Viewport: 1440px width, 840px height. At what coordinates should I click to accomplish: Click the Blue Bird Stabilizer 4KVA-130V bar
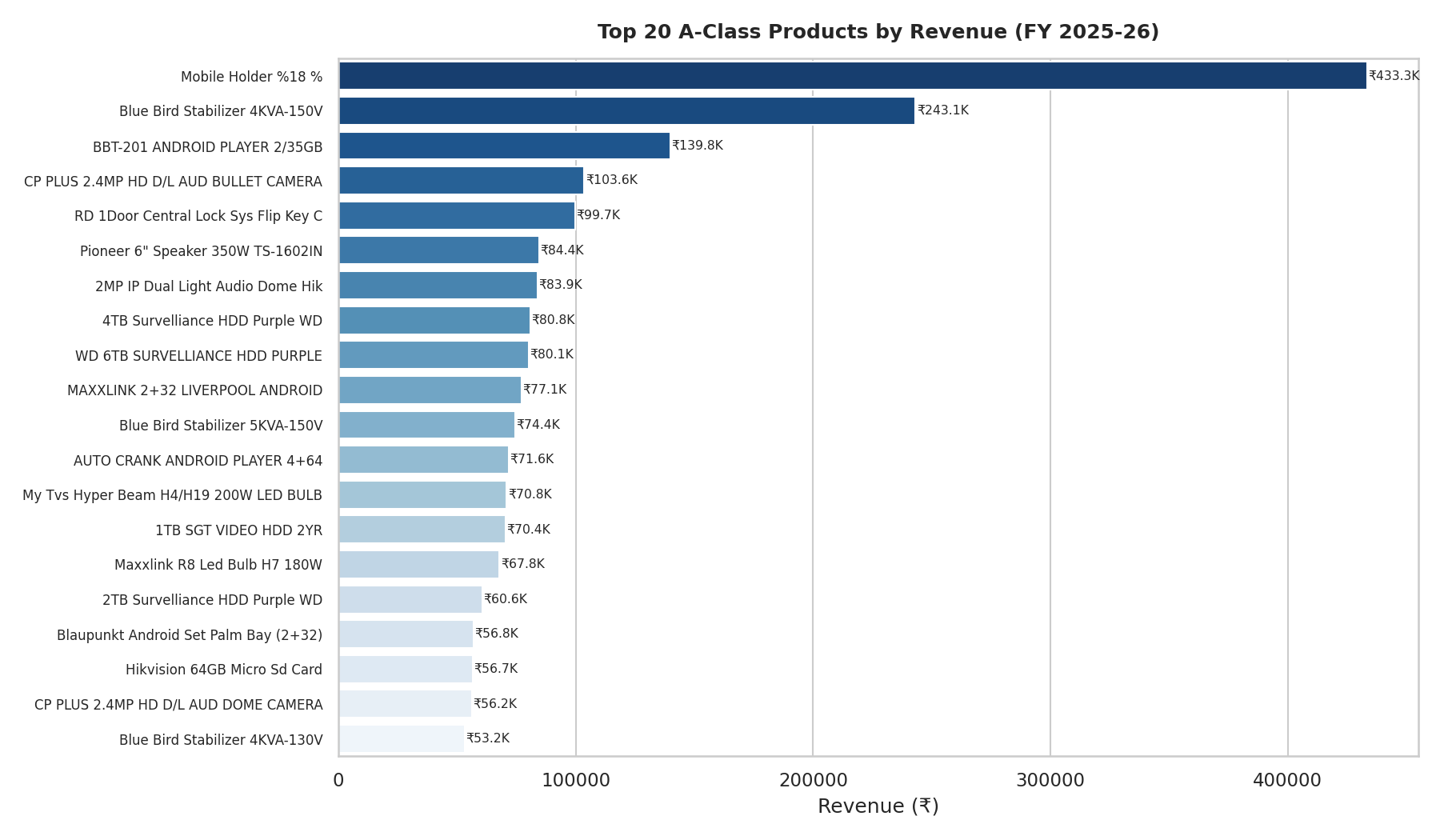coord(402,738)
